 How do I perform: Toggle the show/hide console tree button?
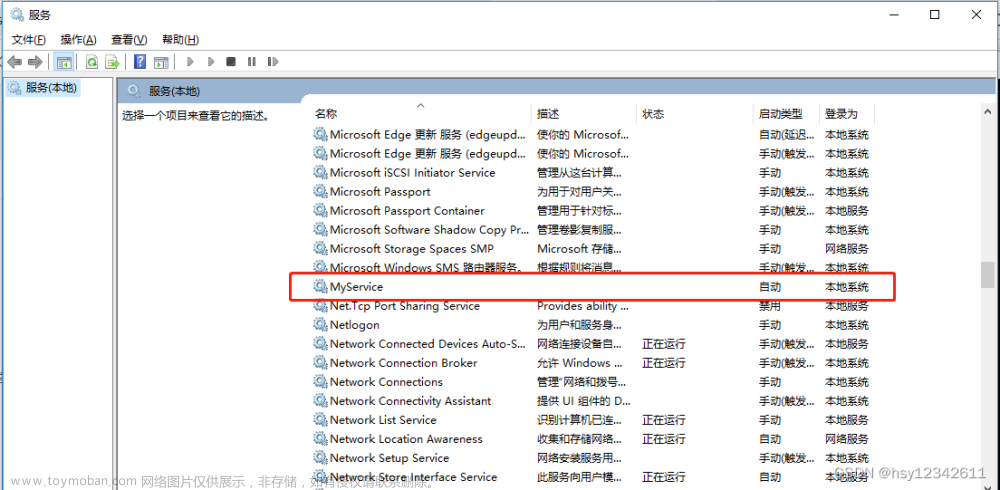click(64, 62)
